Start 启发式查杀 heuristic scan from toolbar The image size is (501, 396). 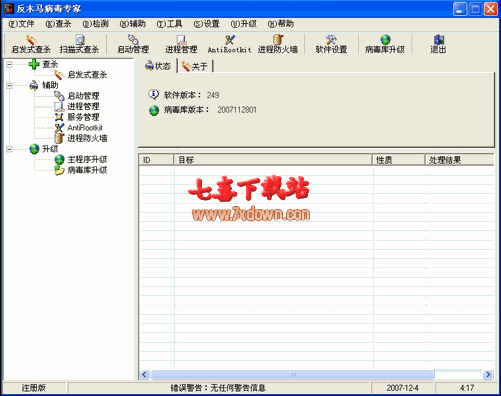point(31,44)
